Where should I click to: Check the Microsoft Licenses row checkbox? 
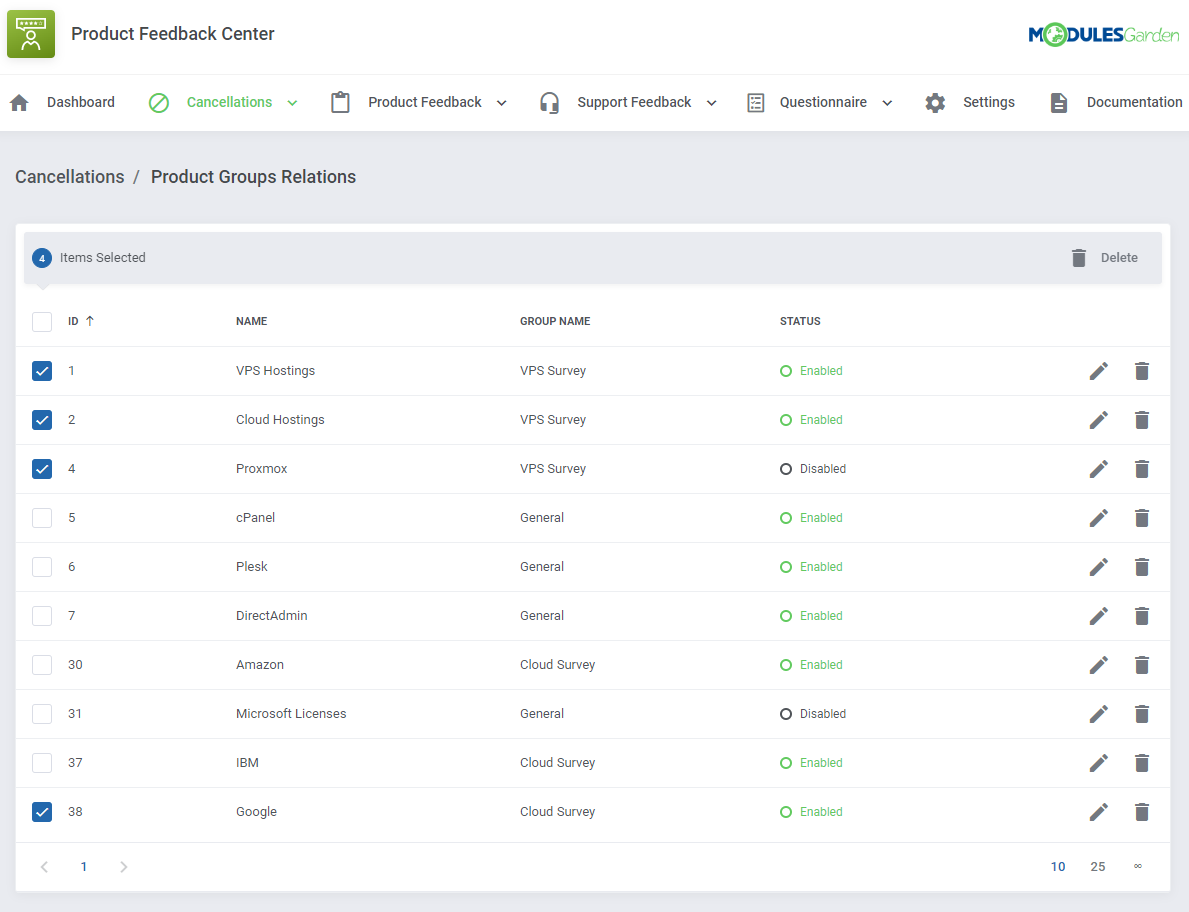pyautogui.click(x=42, y=713)
